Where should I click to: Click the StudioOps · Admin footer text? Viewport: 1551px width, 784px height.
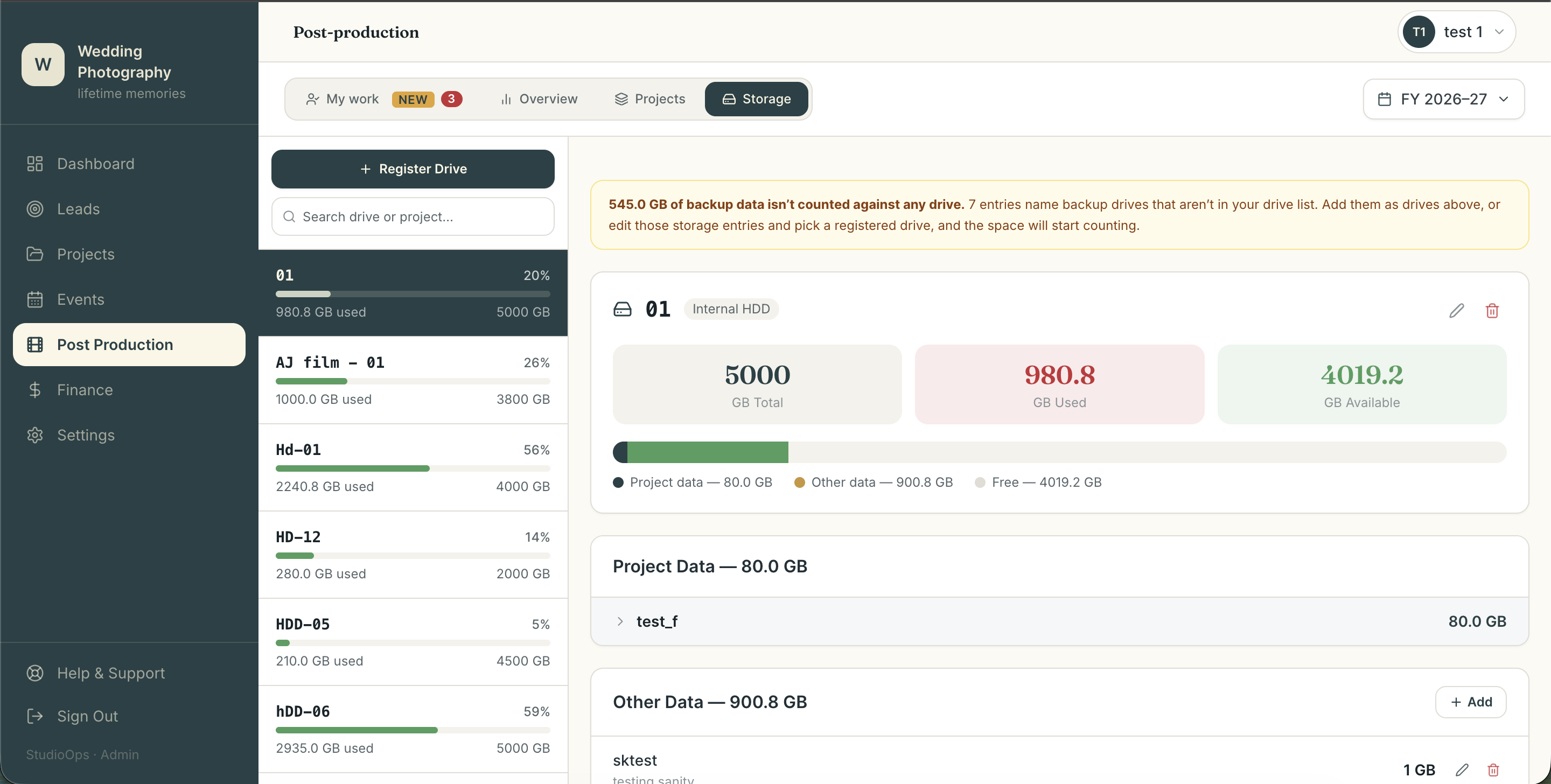[x=82, y=754]
